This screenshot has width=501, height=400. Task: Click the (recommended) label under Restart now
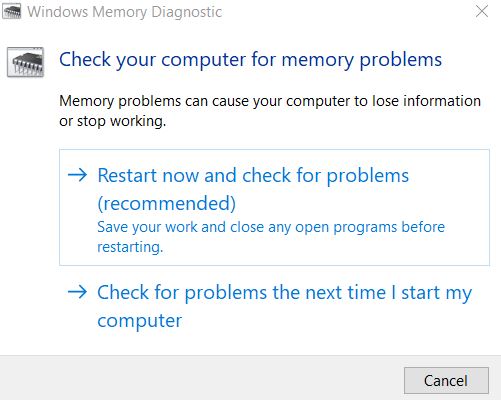167,203
